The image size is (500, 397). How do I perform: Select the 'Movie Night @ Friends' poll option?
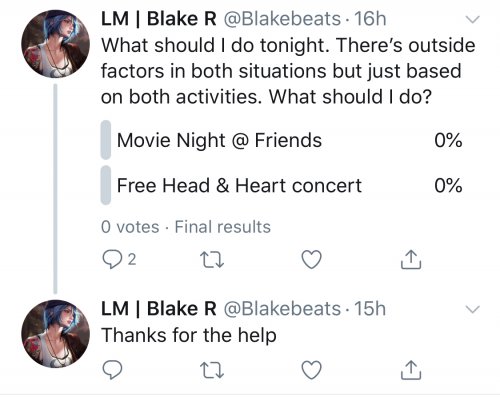point(282,140)
